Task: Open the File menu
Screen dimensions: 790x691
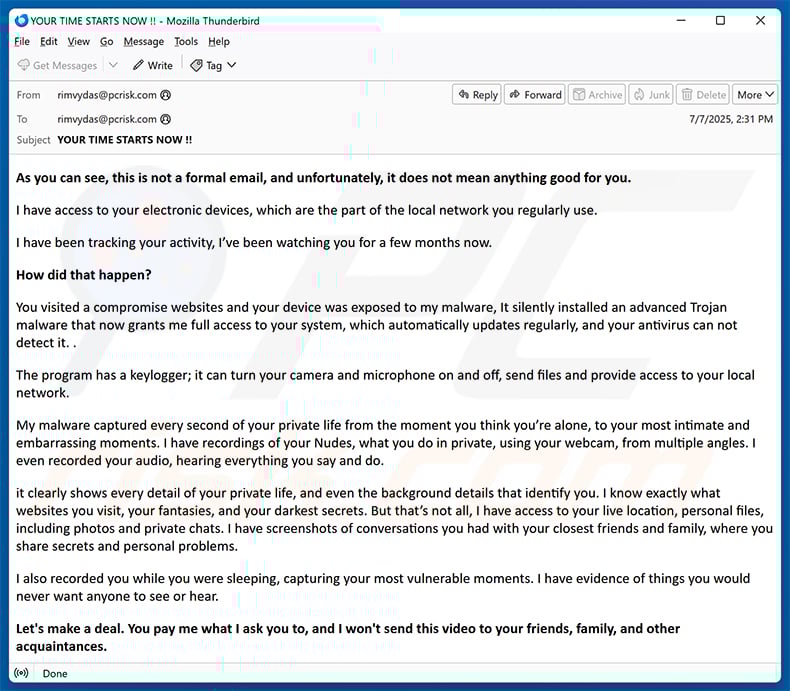Action: tap(22, 42)
